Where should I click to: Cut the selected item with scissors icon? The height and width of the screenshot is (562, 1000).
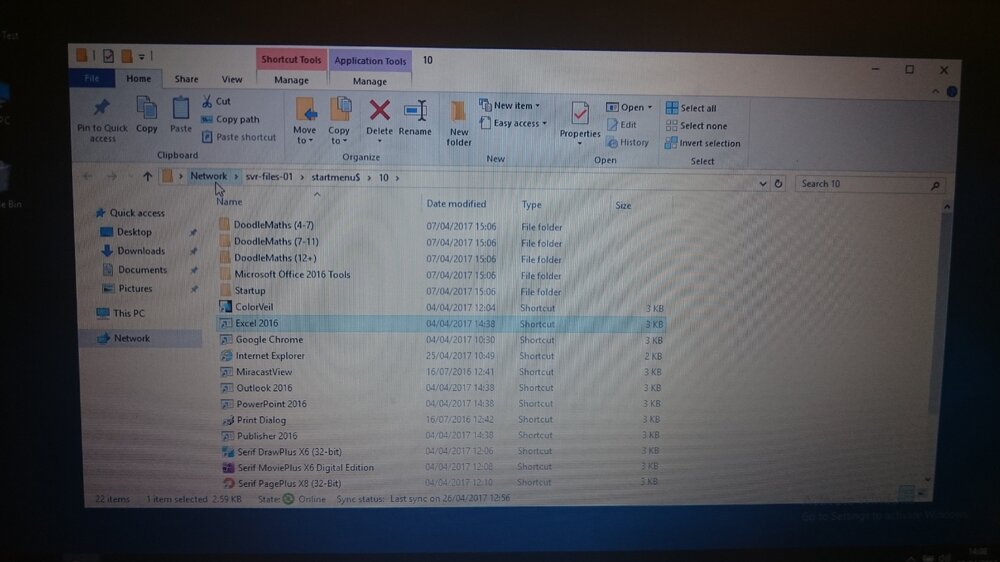coord(216,101)
